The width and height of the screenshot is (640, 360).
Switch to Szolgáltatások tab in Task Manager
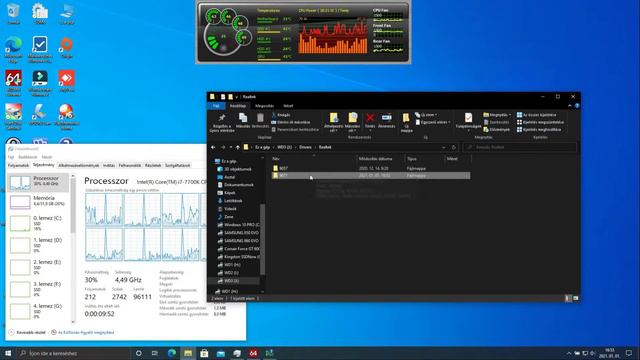178,166
